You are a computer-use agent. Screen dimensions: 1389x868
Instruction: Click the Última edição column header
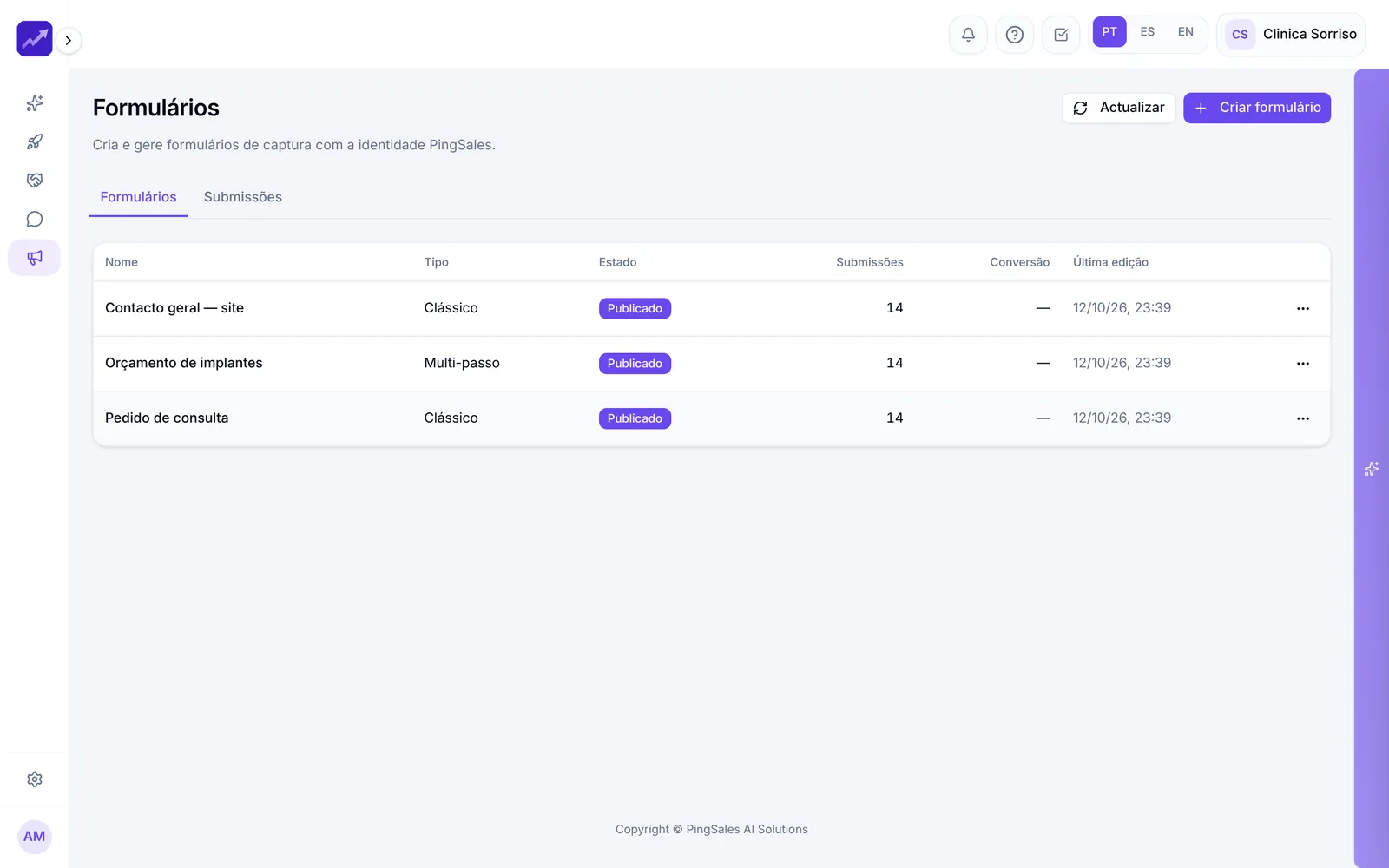point(1110,262)
